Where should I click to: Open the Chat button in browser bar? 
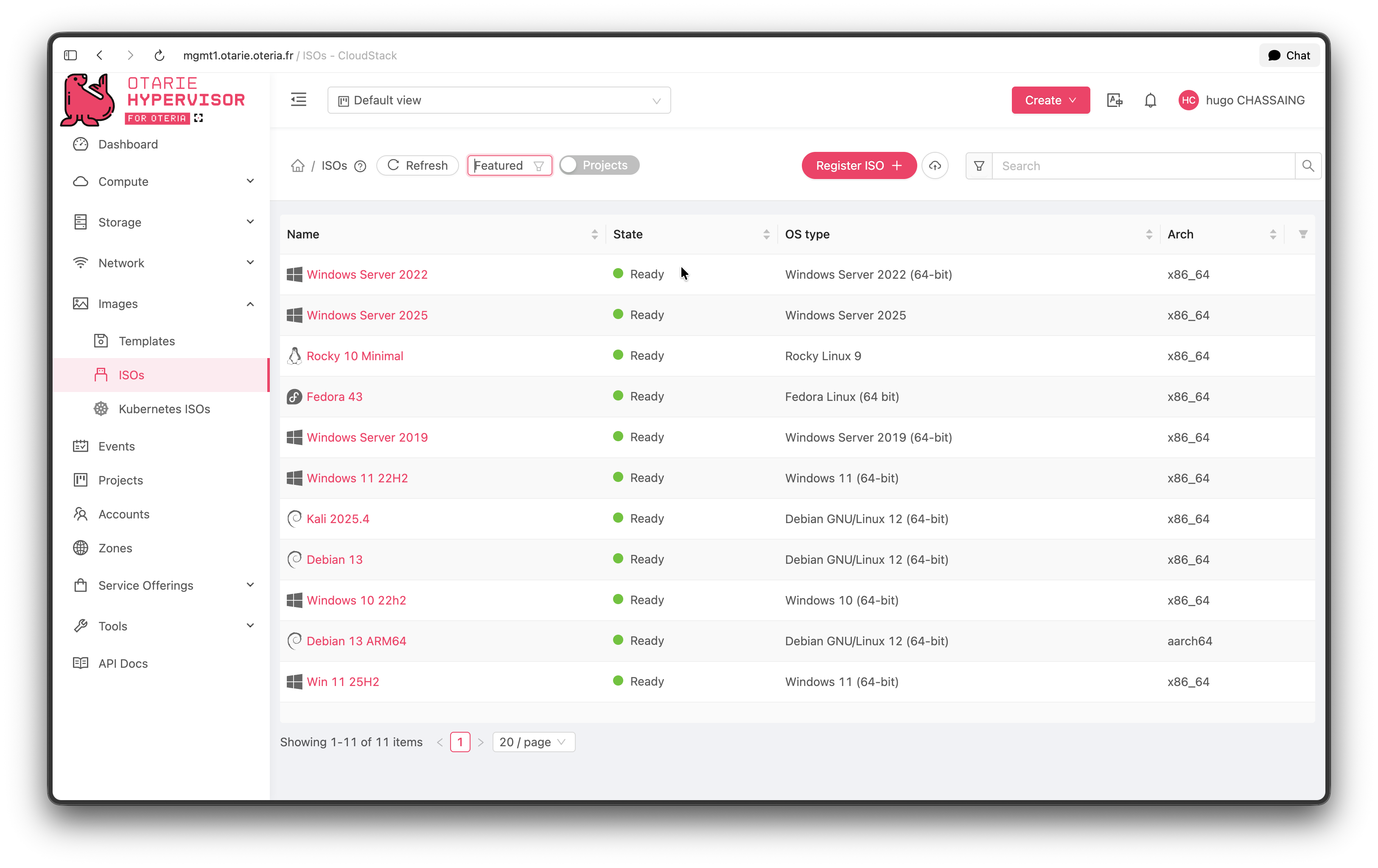click(x=1289, y=56)
